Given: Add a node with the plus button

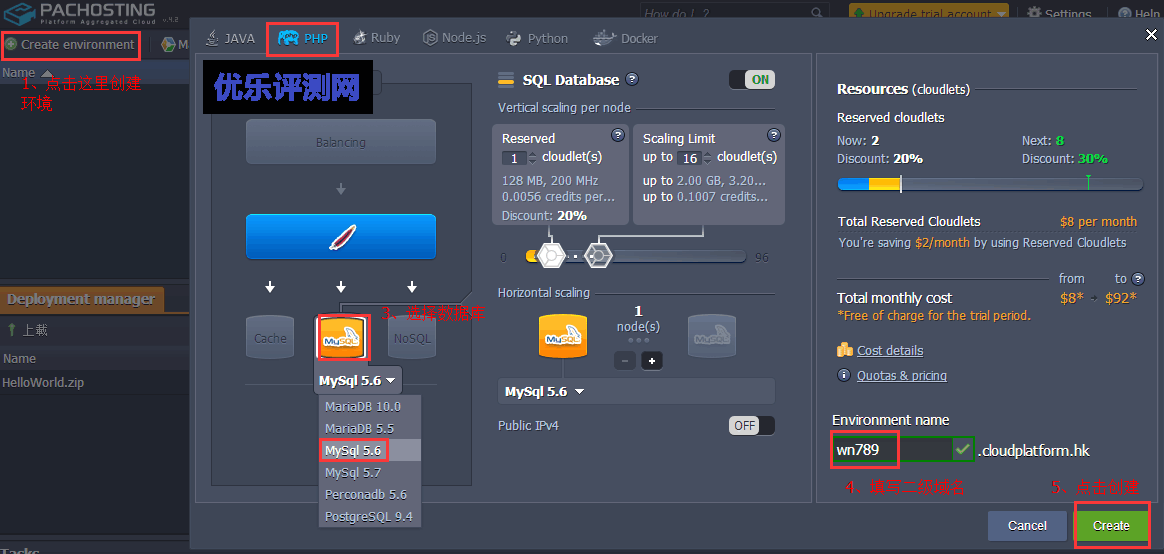Looking at the screenshot, I should click(x=652, y=361).
